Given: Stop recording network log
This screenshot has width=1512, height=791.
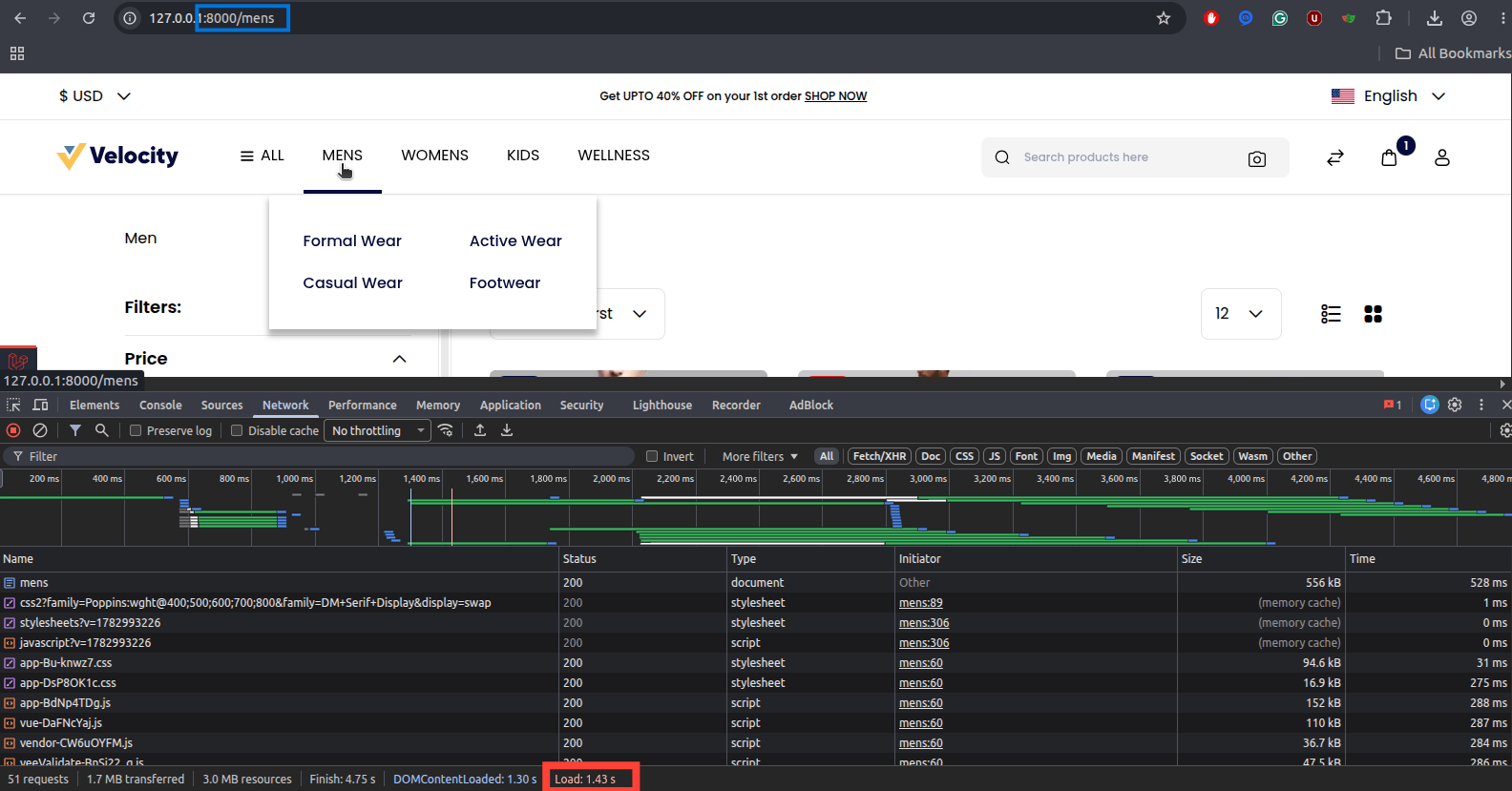Looking at the screenshot, I should click(13, 430).
